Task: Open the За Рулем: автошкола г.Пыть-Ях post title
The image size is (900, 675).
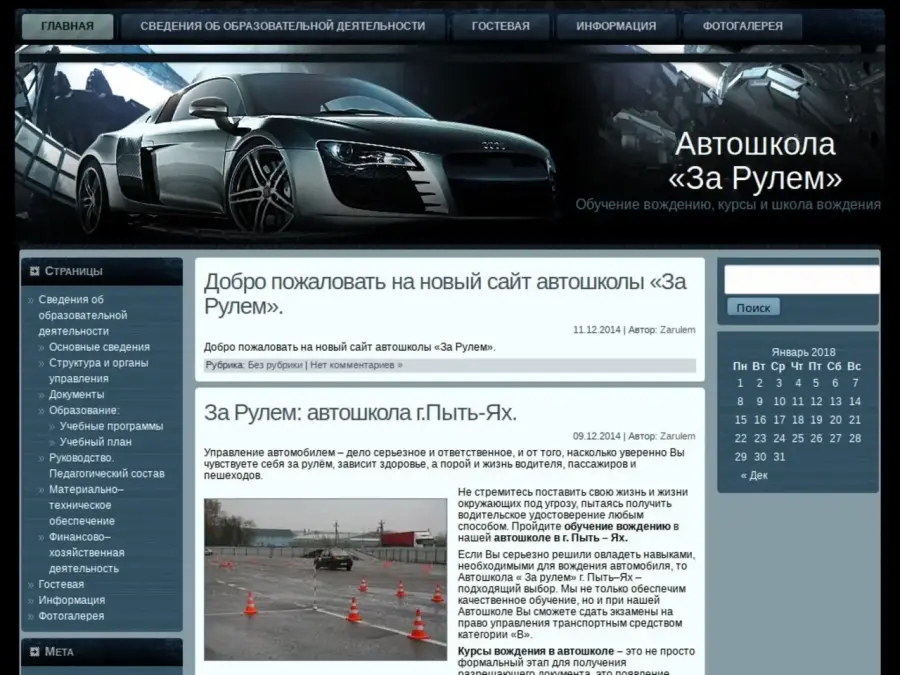Action: click(360, 413)
